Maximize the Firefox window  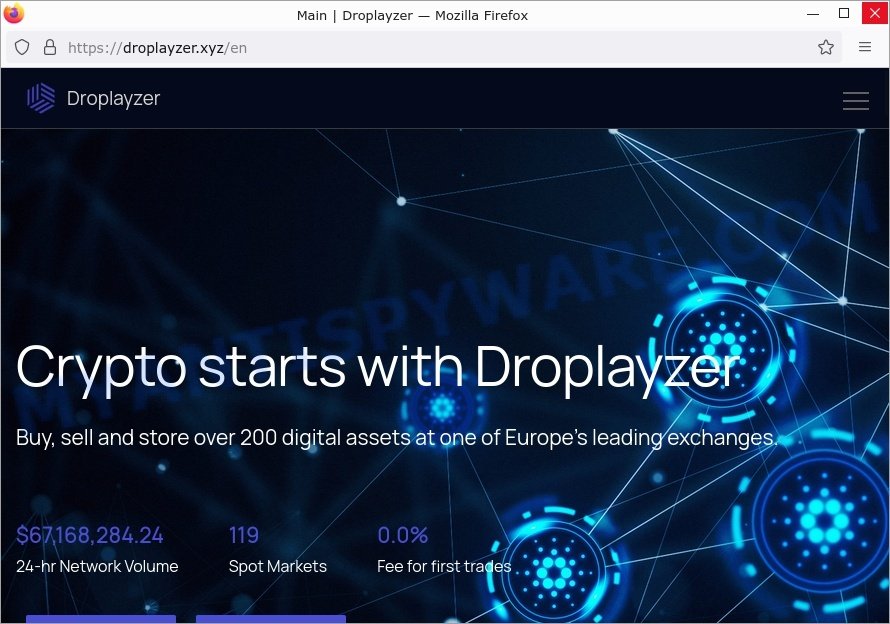pos(843,14)
